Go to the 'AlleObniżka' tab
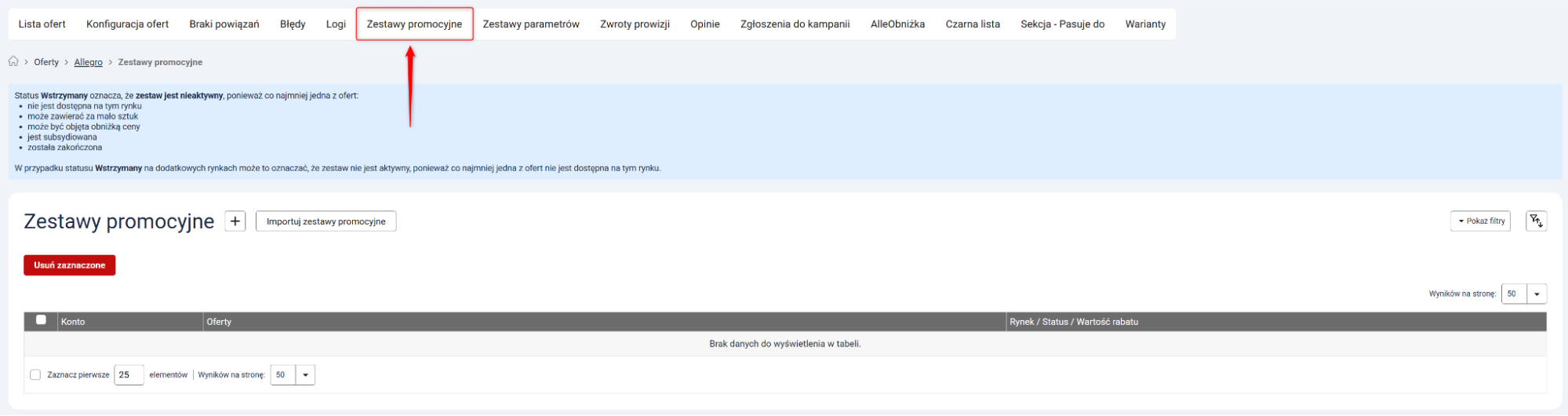 tap(897, 24)
